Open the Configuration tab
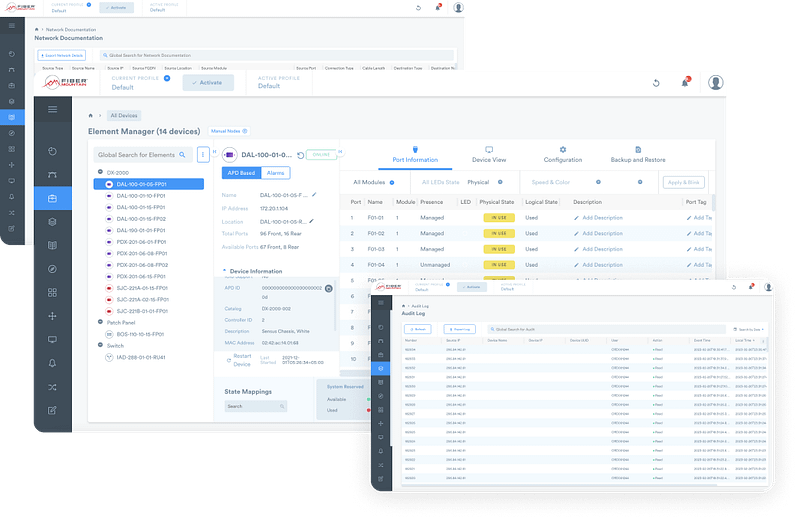This screenshot has width=800, height=522. point(563,155)
